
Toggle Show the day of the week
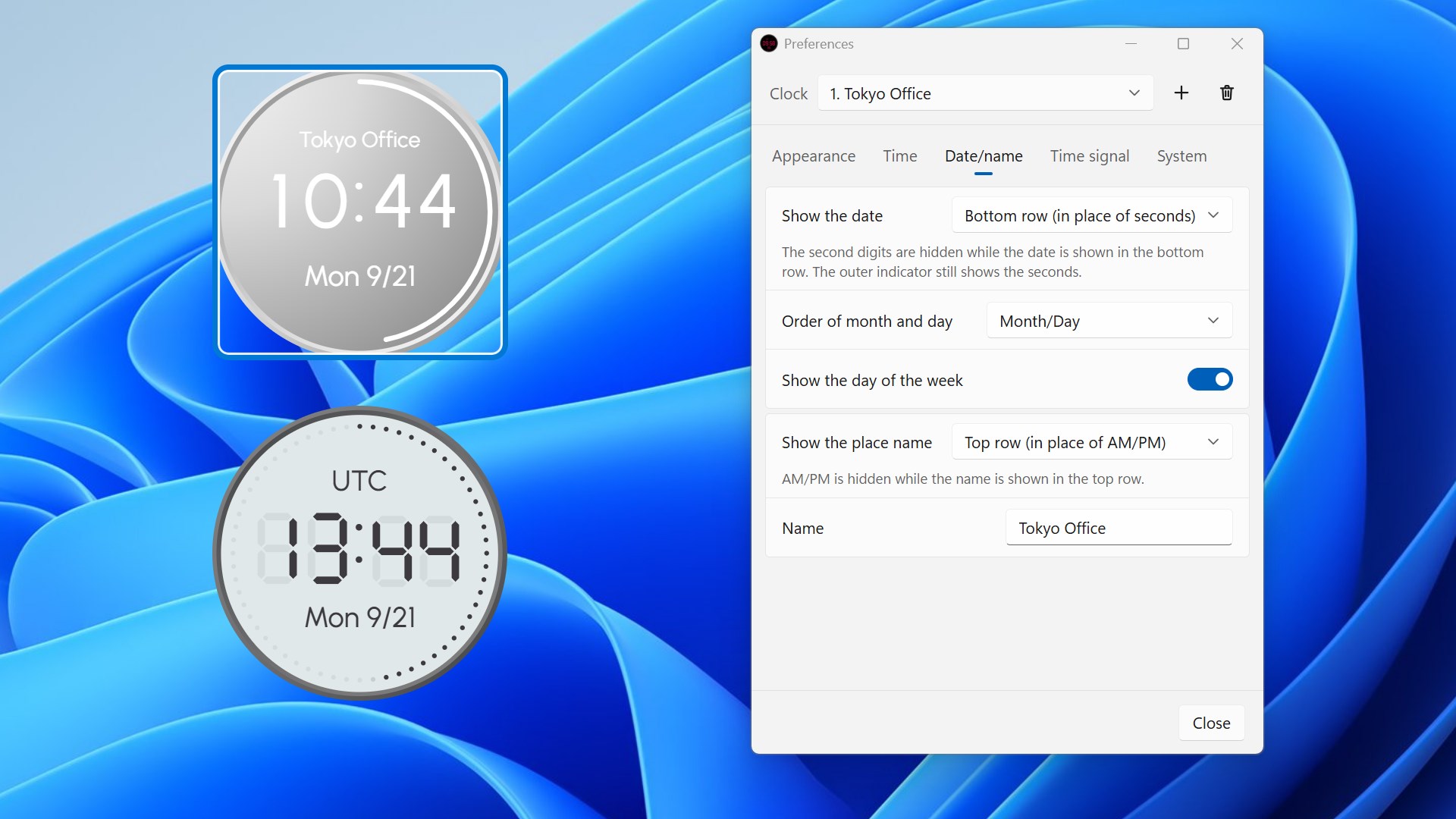pos(1210,379)
